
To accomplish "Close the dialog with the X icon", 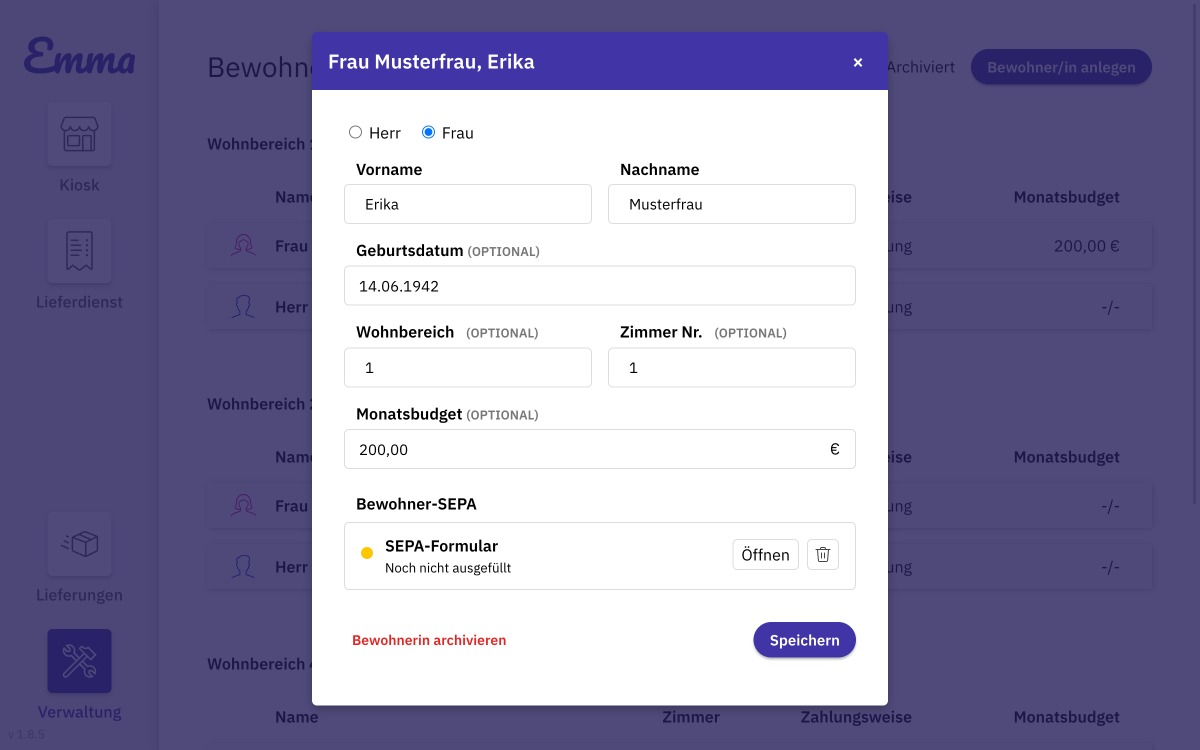I will pos(857,62).
